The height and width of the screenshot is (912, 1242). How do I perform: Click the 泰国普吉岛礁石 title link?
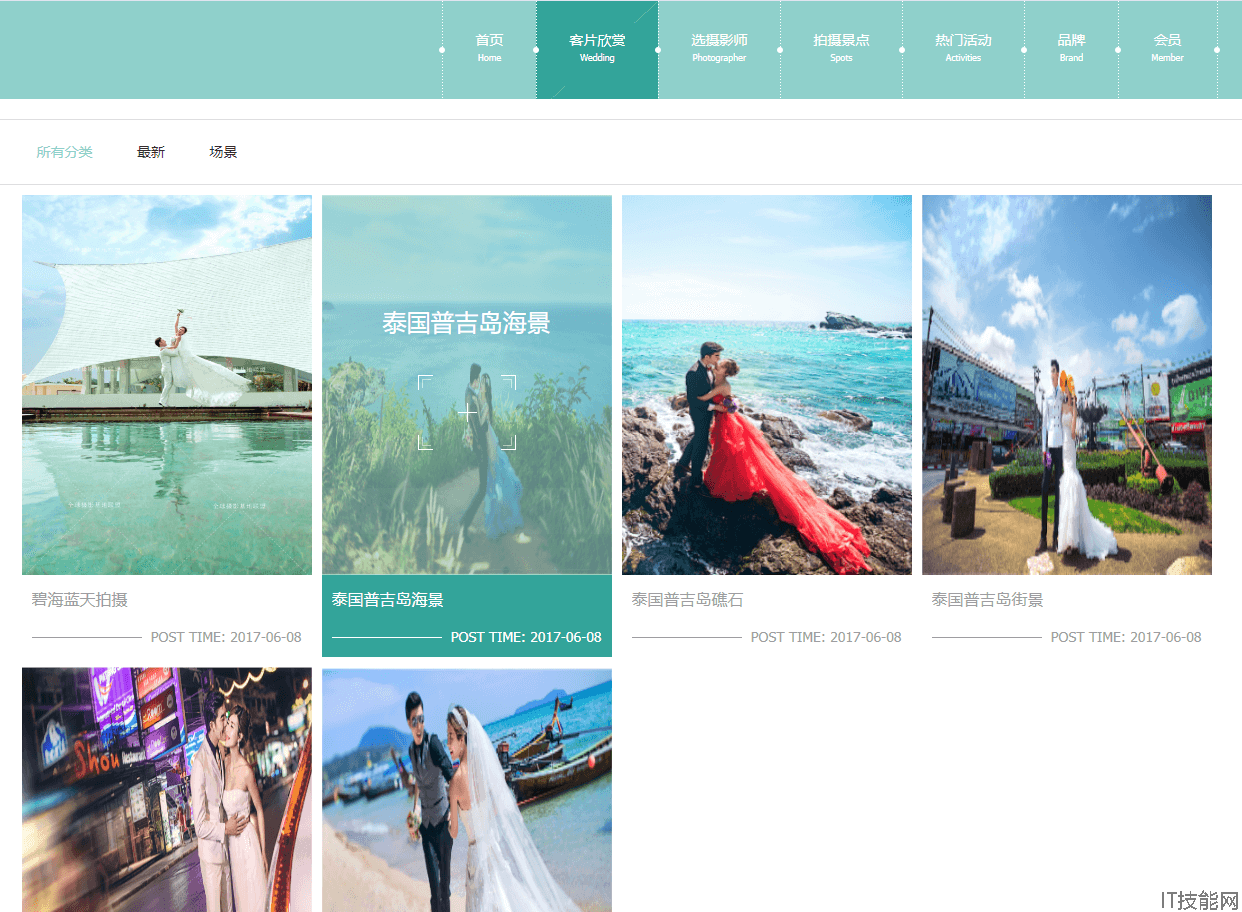[x=688, y=600]
